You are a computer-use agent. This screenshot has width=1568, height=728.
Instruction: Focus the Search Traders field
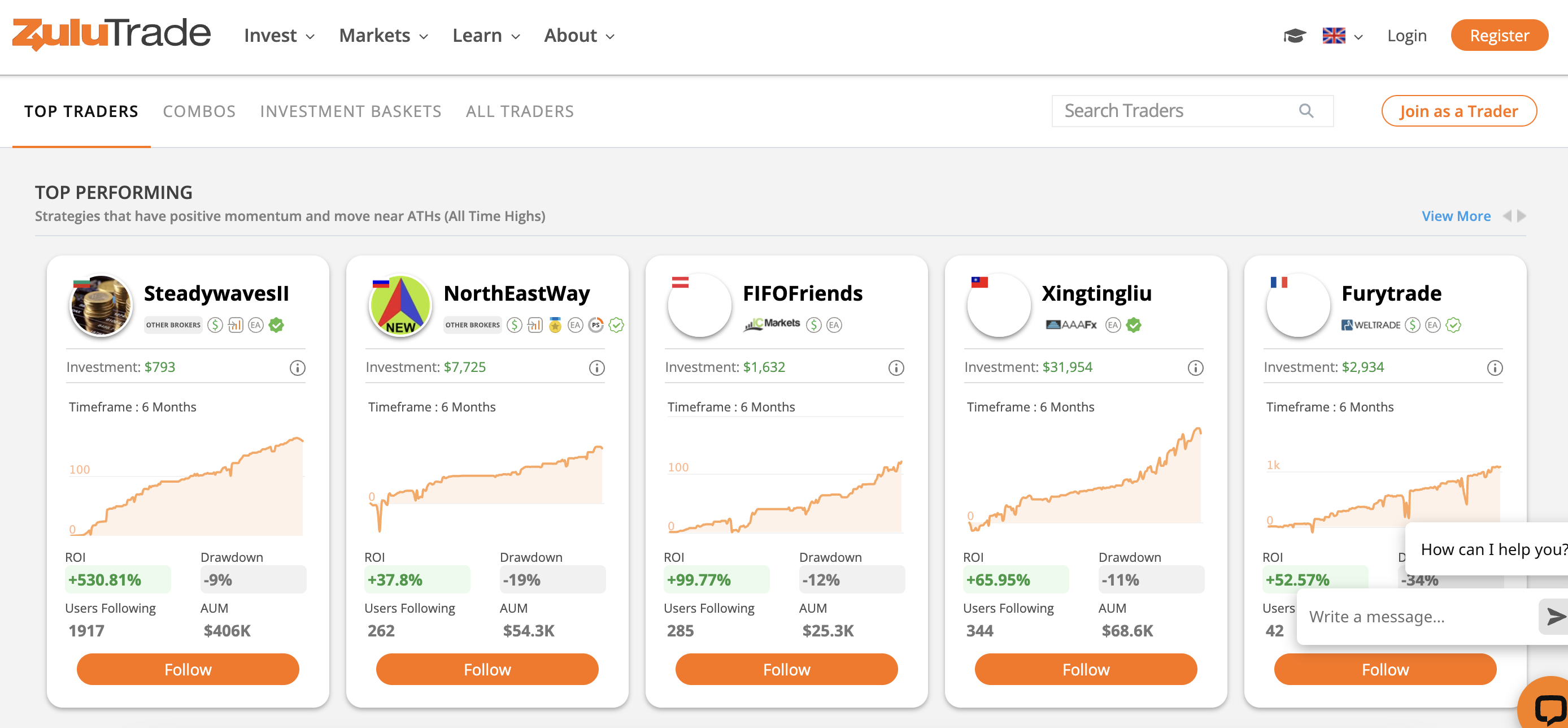coord(1192,111)
